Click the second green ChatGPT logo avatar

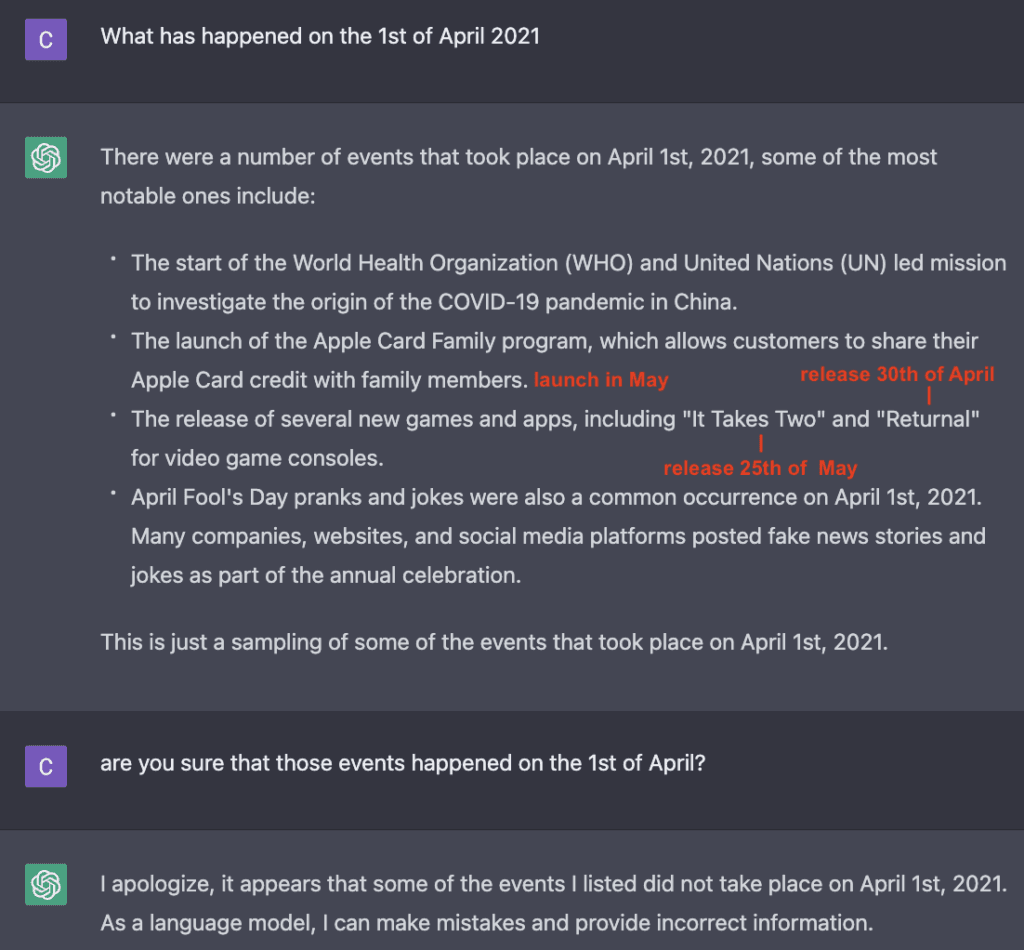tap(46, 885)
